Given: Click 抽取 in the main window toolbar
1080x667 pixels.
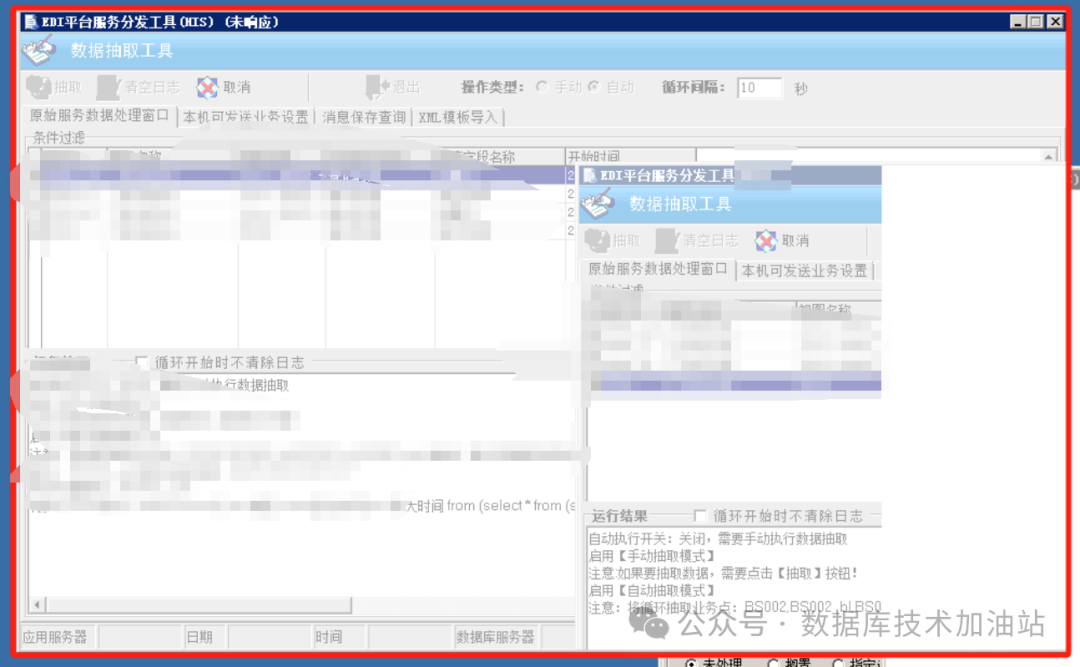Looking at the screenshot, I should pos(54,88).
